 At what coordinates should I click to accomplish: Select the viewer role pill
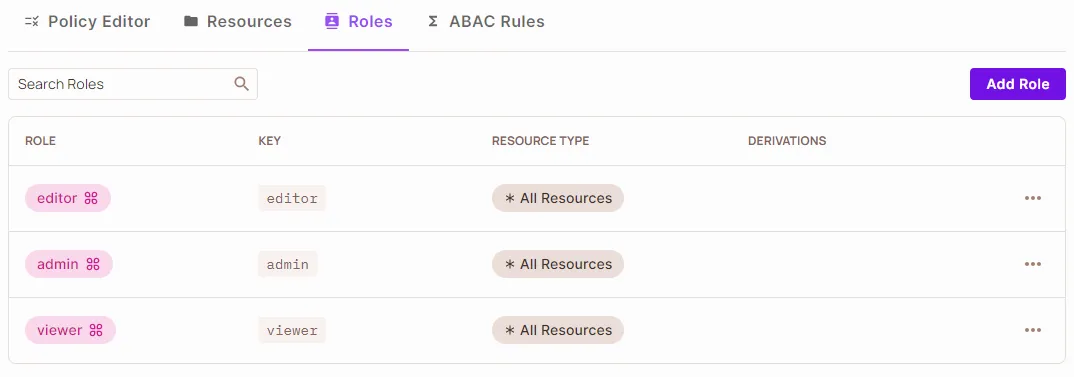pos(71,330)
